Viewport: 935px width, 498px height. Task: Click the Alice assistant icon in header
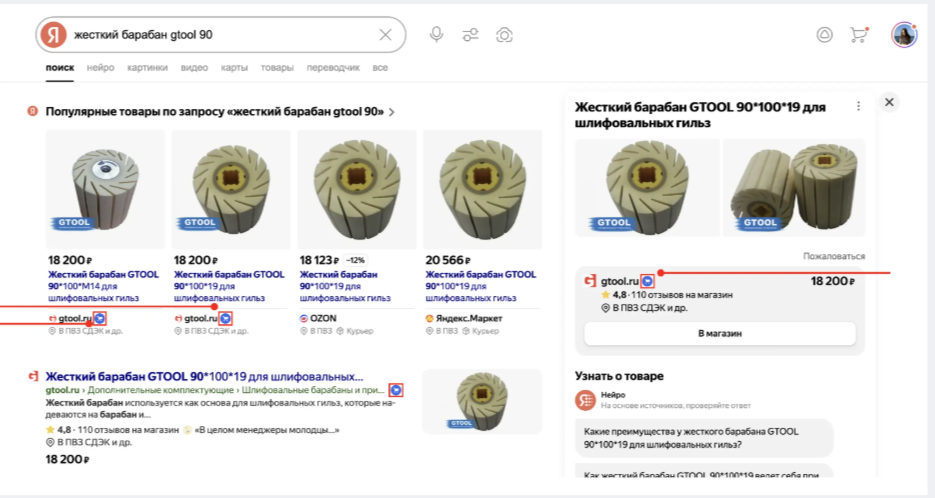[824, 34]
